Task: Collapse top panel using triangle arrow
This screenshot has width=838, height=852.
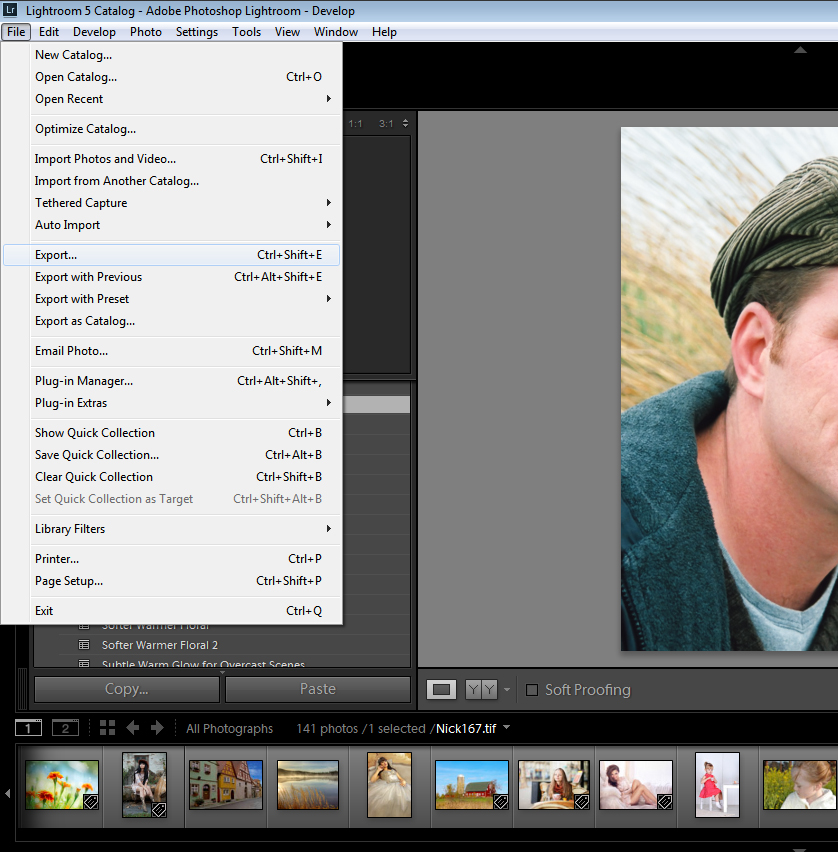Action: (800, 50)
